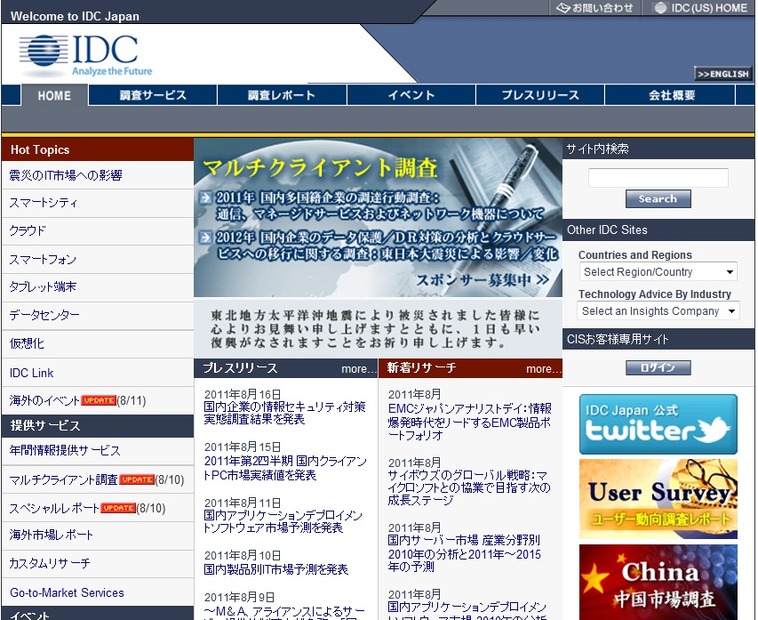Image resolution: width=758 pixels, height=620 pixels.
Task: Open press release 国内企業の情報セキュリティ対策実態調査結果を発表
Action: [x=284, y=413]
